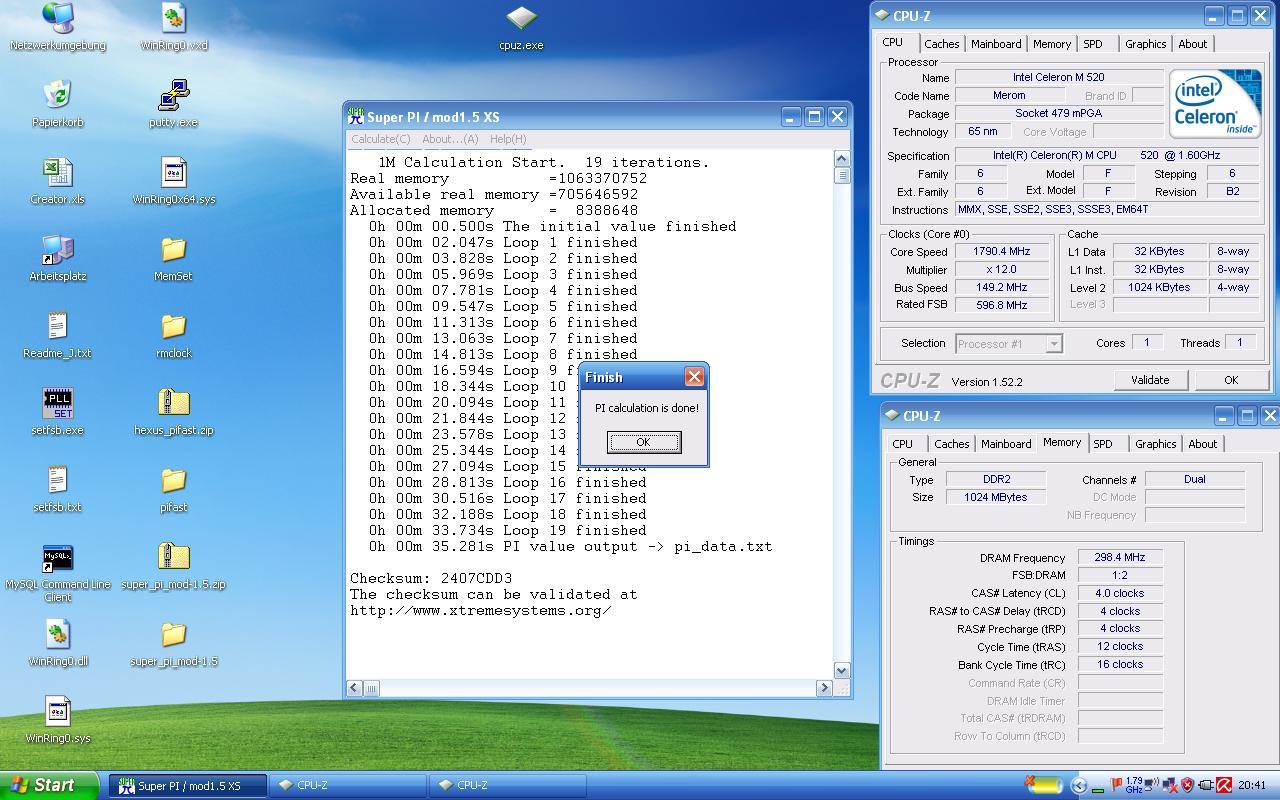Click the Core Speed value field in CPU-Z
1280x800 pixels.
tap(1003, 252)
